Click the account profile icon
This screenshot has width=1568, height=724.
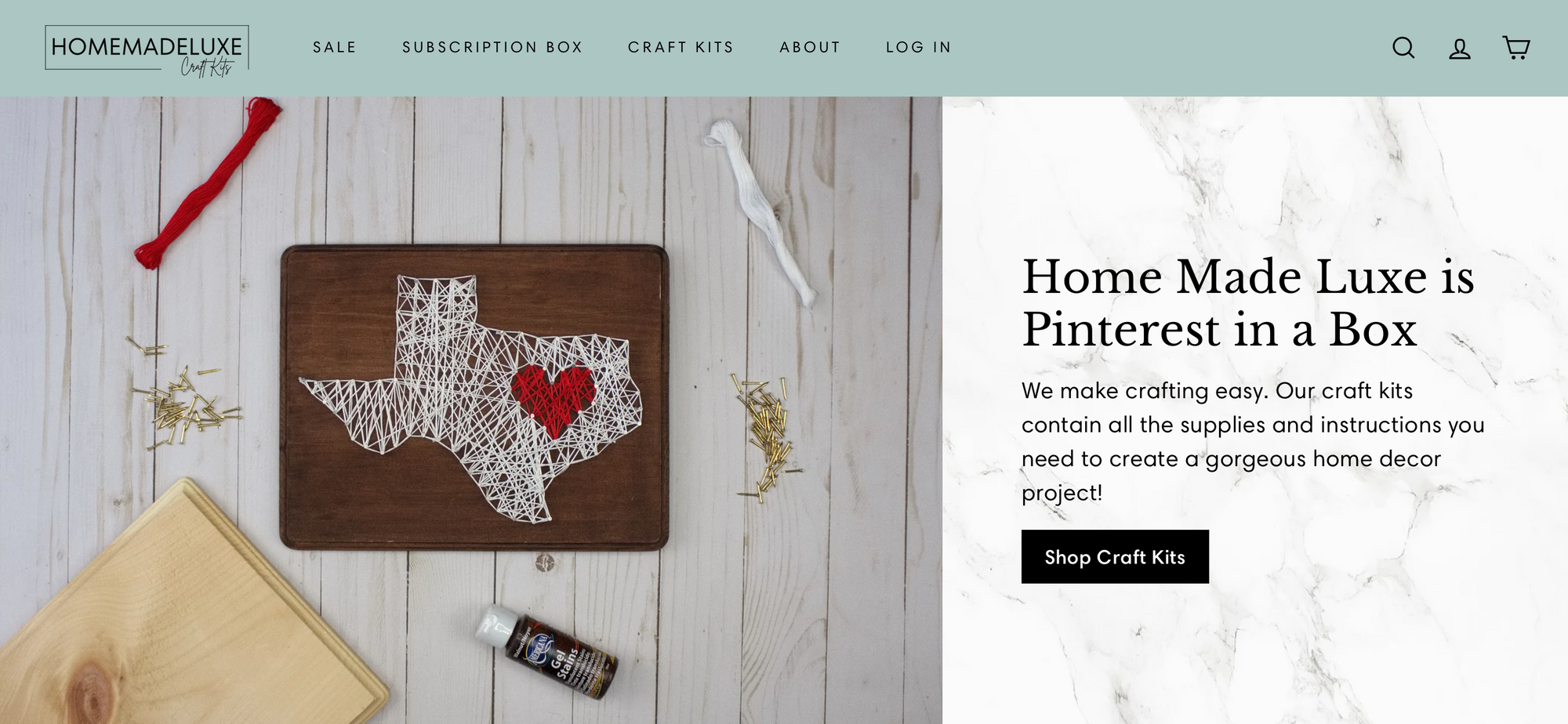tap(1459, 49)
